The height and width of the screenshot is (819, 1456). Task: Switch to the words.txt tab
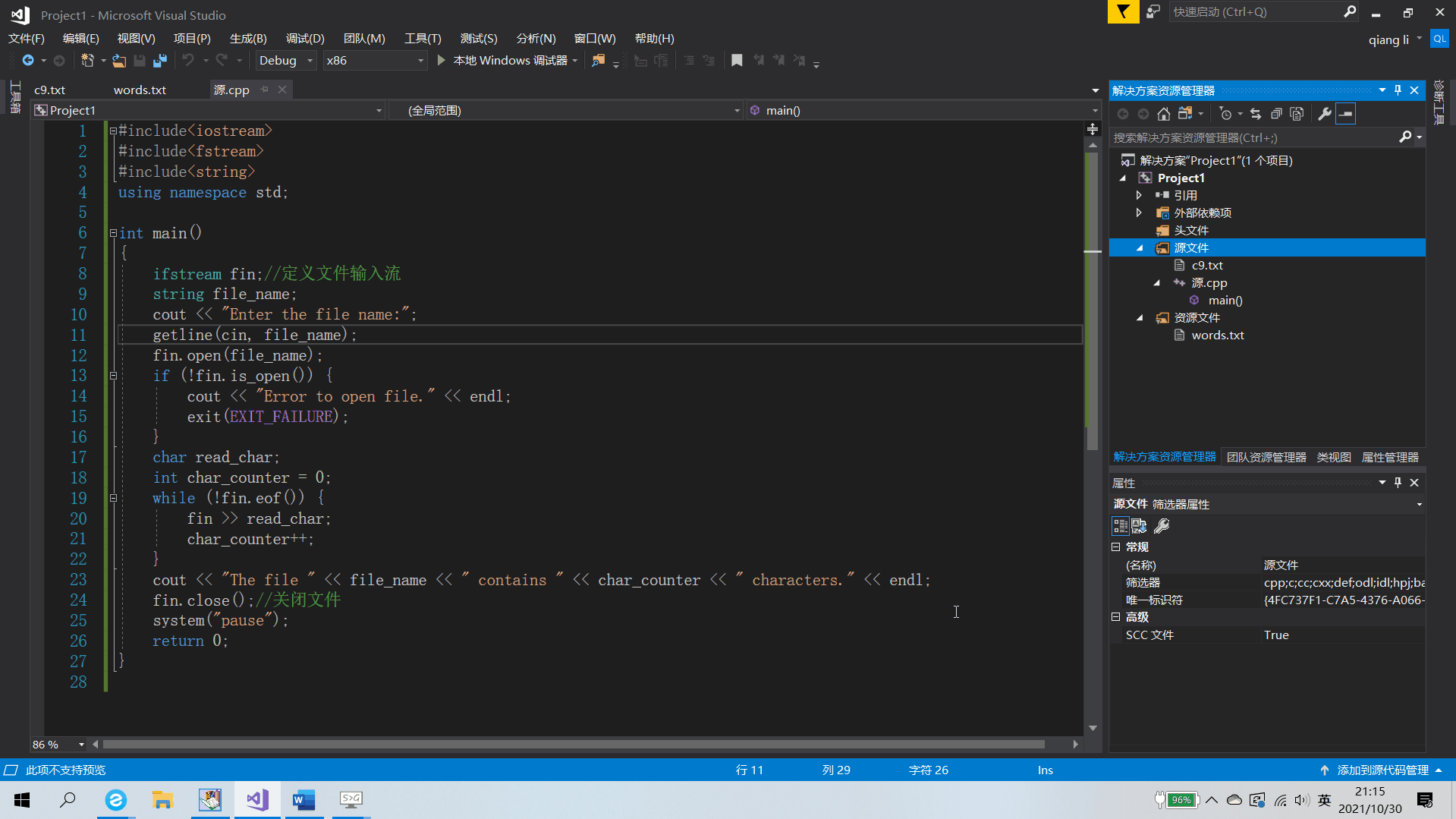point(139,90)
